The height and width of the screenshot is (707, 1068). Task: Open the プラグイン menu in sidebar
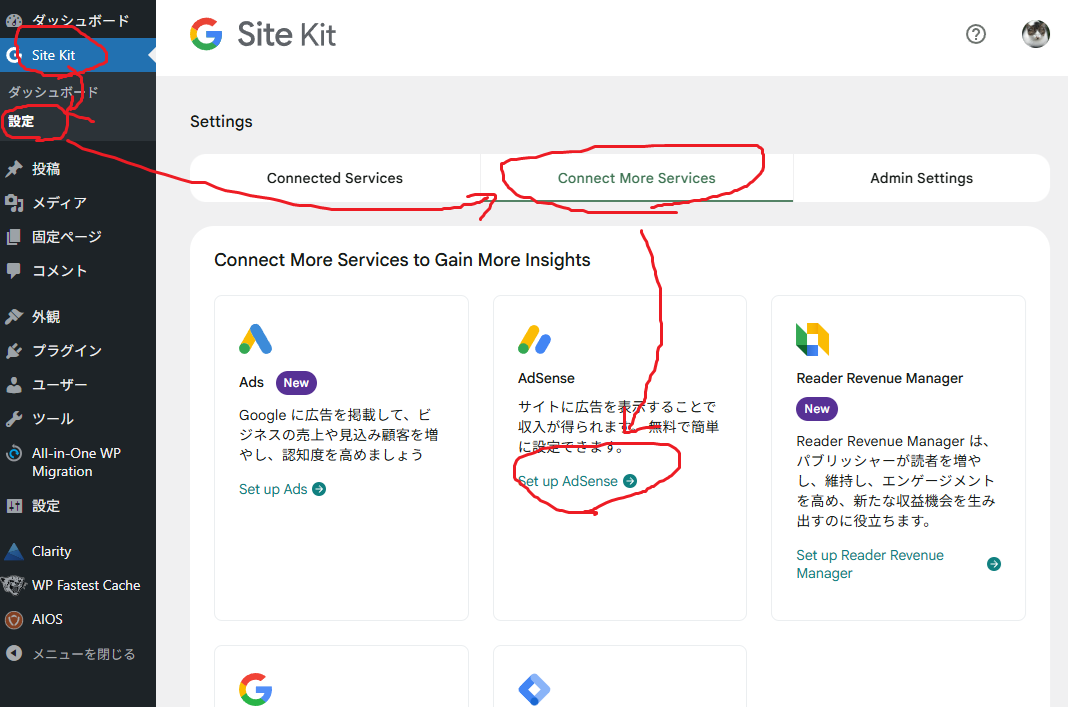tap(66, 350)
